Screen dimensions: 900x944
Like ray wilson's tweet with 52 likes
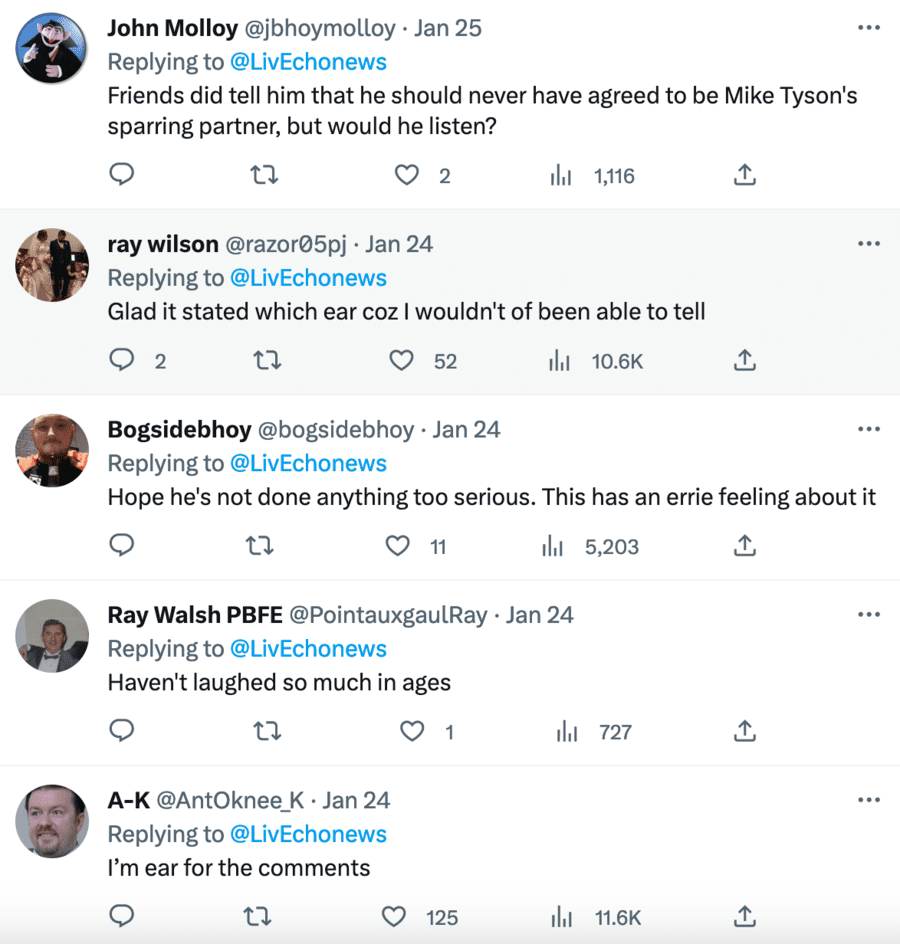(402, 361)
